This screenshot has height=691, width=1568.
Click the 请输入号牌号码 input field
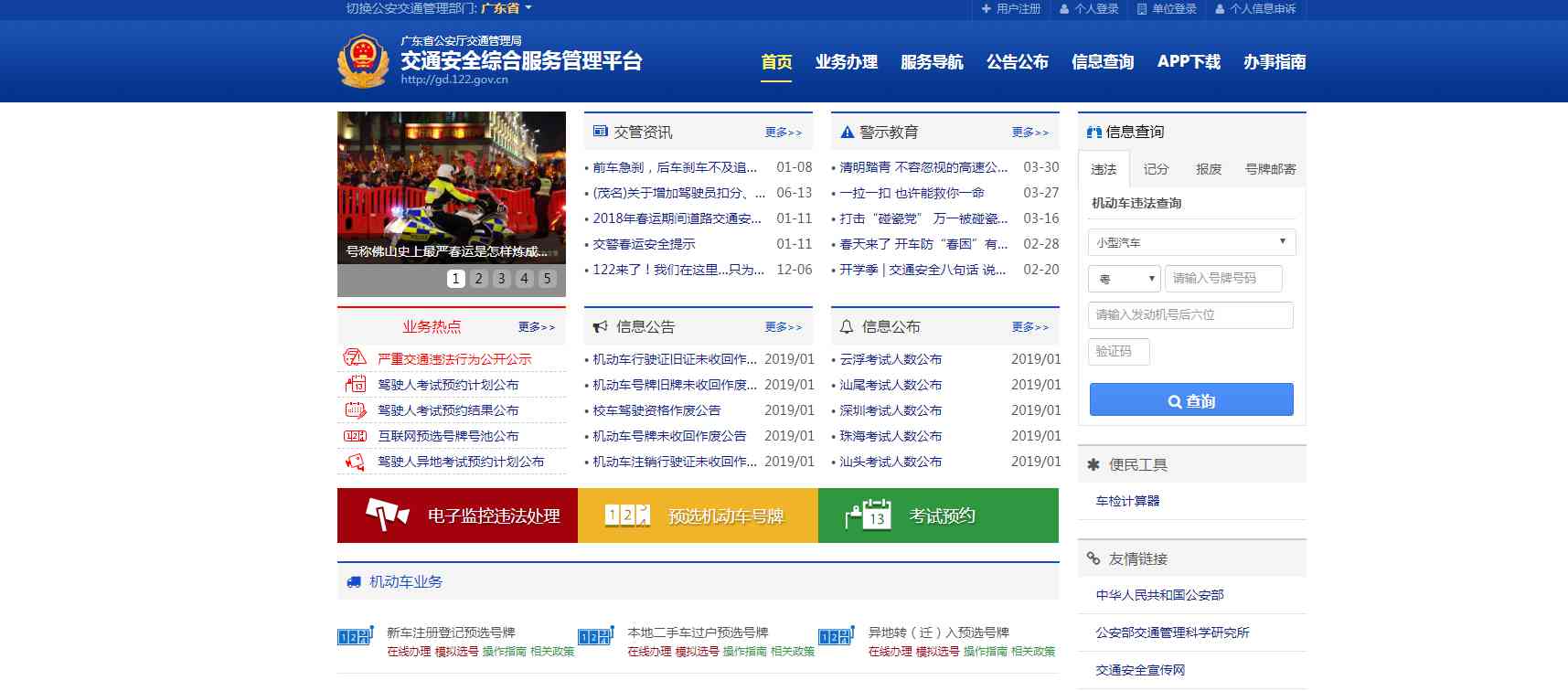(x=1223, y=278)
